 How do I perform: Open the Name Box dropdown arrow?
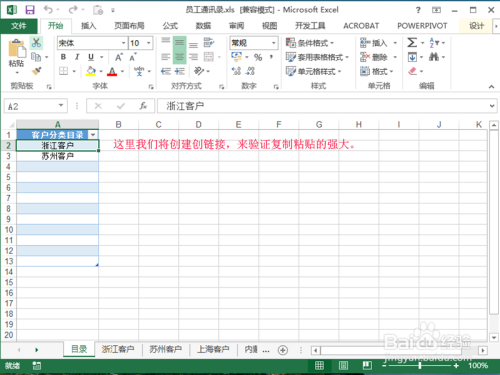61,106
